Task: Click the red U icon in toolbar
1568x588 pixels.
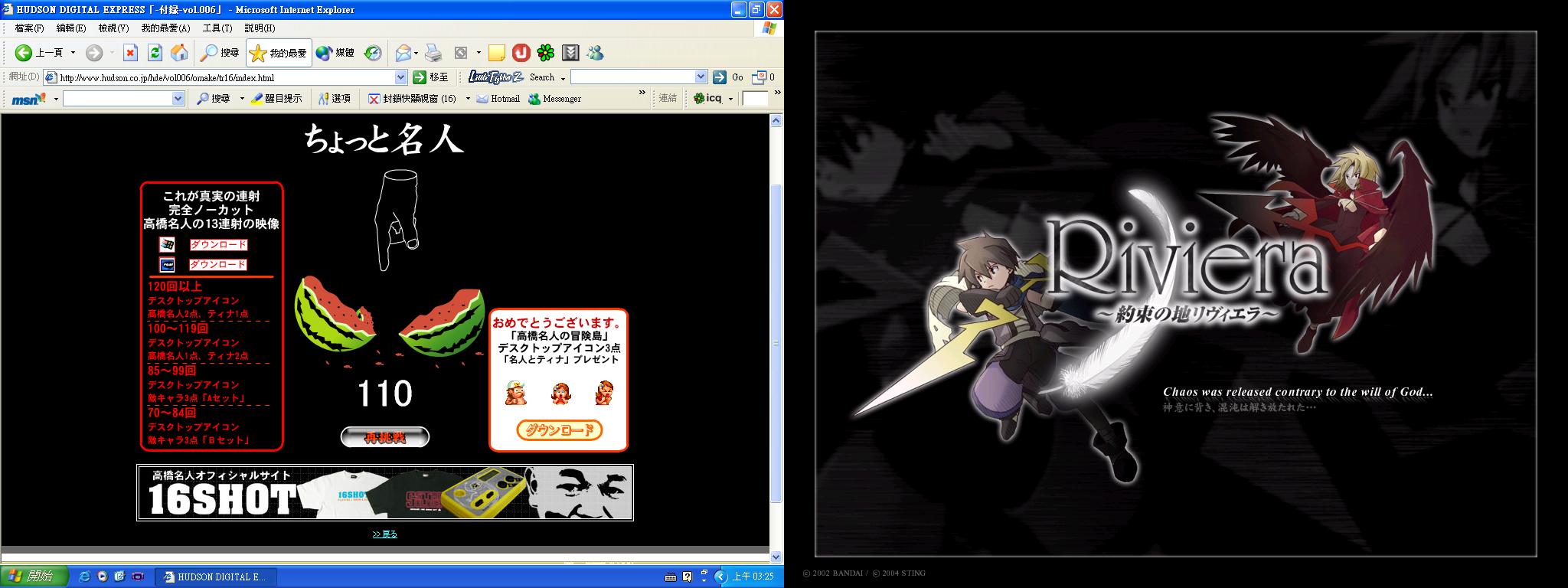Action: pos(521,53)
